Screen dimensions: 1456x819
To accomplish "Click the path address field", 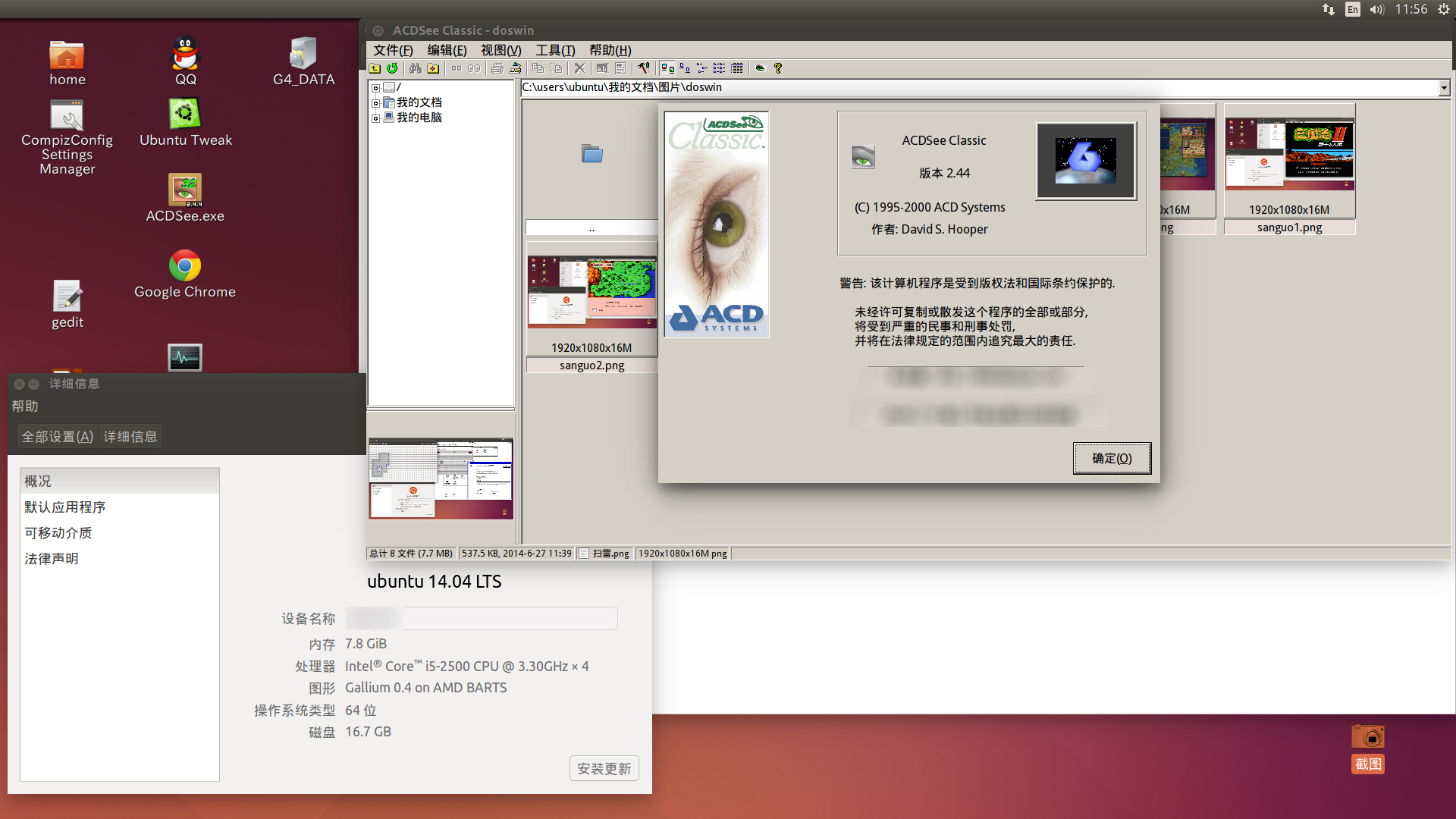I will (x=979, y=88).
